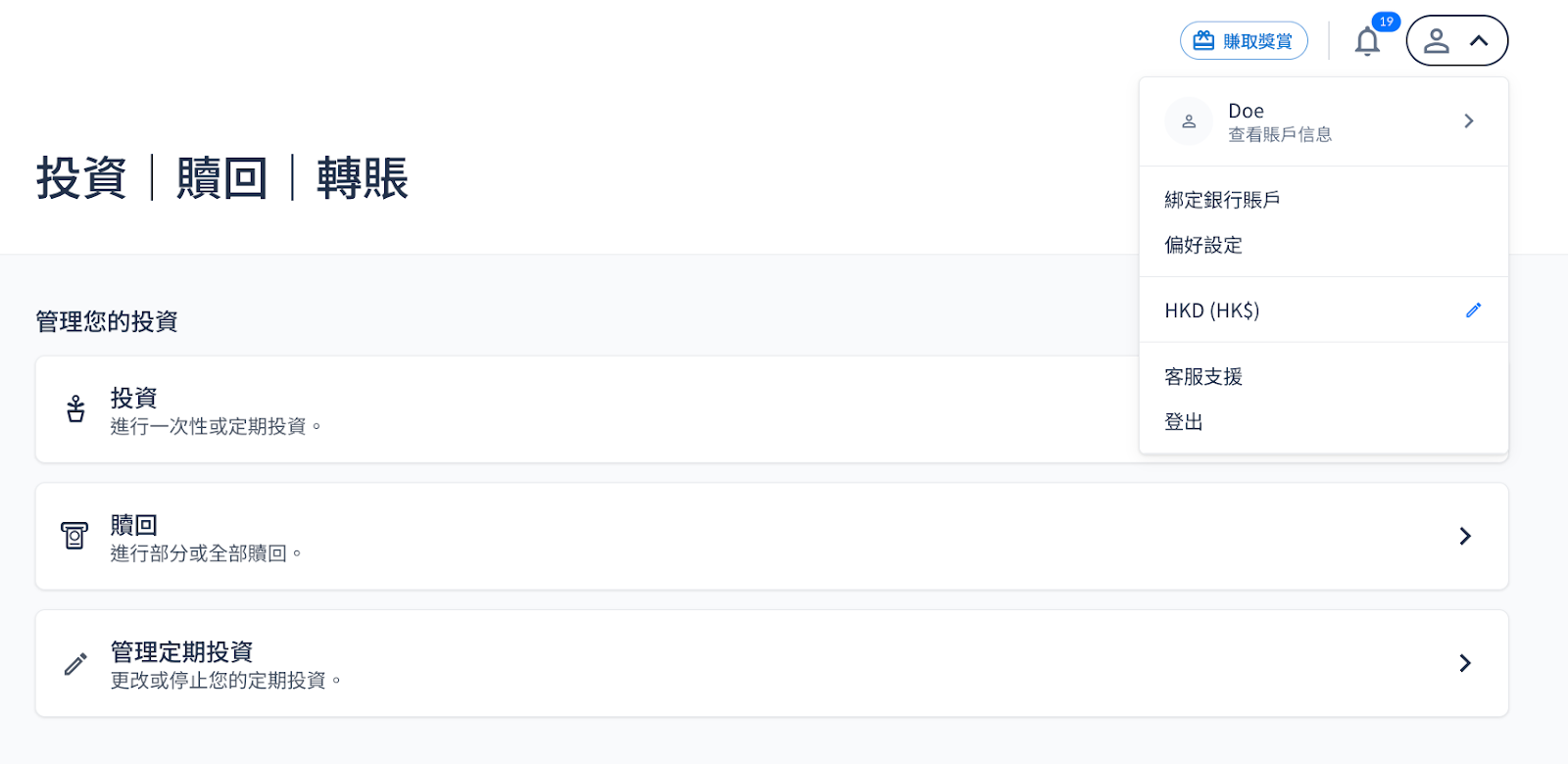Click the plant icon next to 投資
This screenshot has width=1568, height=764.
pos(75,409)
